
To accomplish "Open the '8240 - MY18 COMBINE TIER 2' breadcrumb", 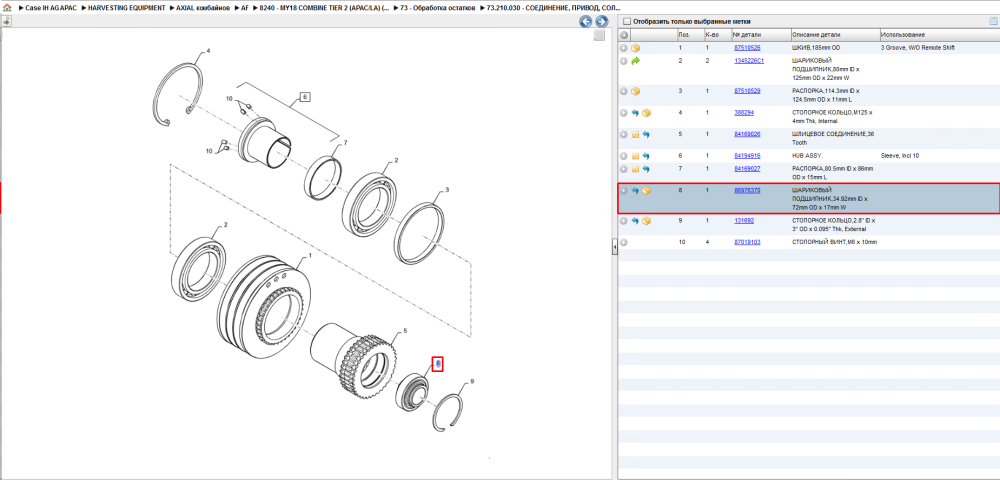I will pos(325,8).
